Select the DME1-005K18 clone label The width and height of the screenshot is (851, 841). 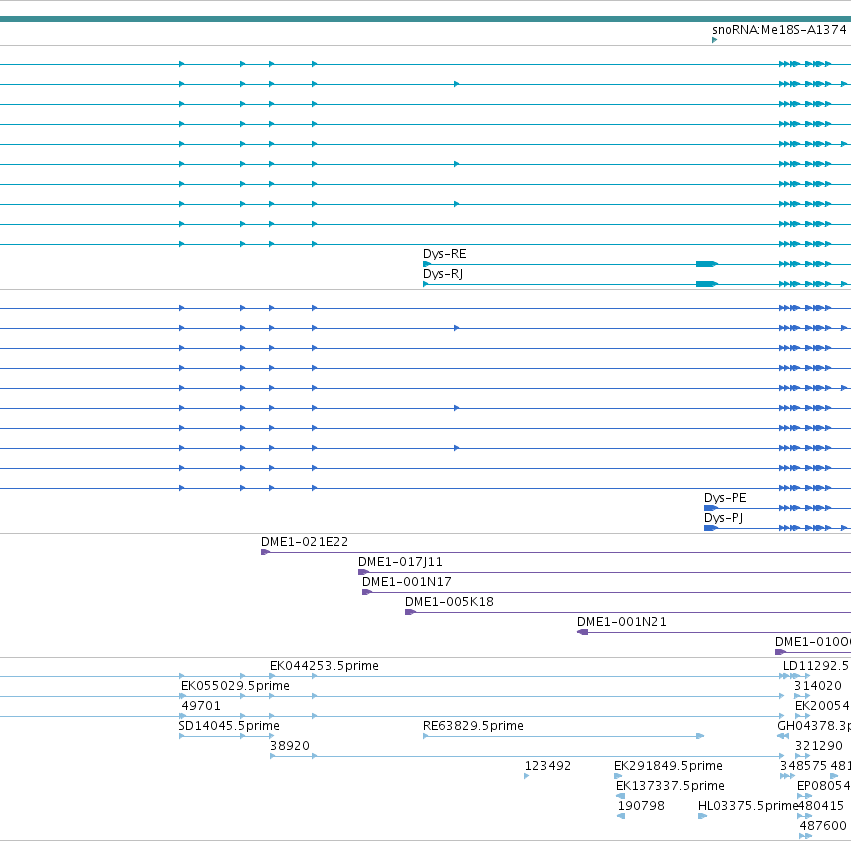point(449,602)
